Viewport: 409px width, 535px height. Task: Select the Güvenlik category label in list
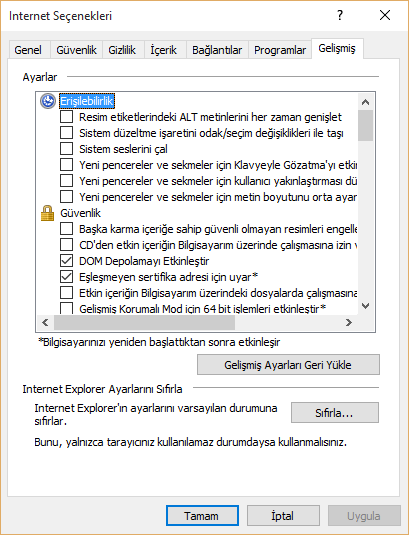coord(81,213)
